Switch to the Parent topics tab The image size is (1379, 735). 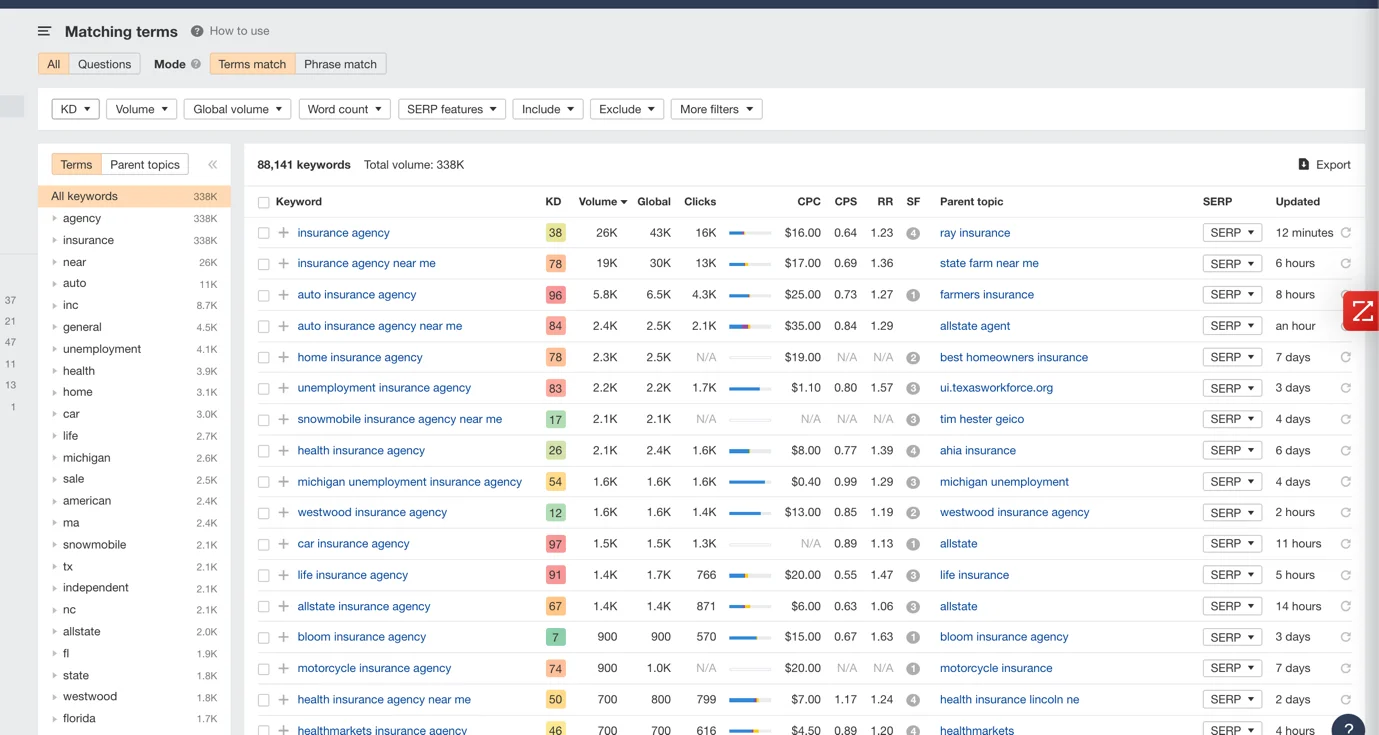point(145,164)
